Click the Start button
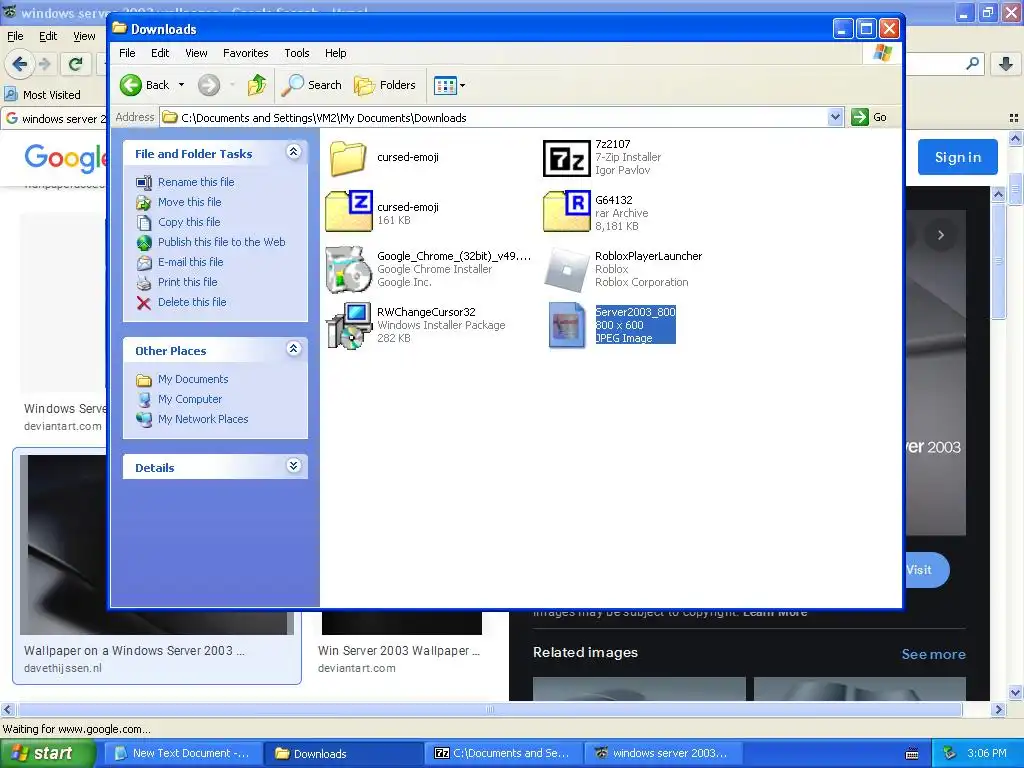Viewport: 1024px width, 768px height. pos(47,754)
